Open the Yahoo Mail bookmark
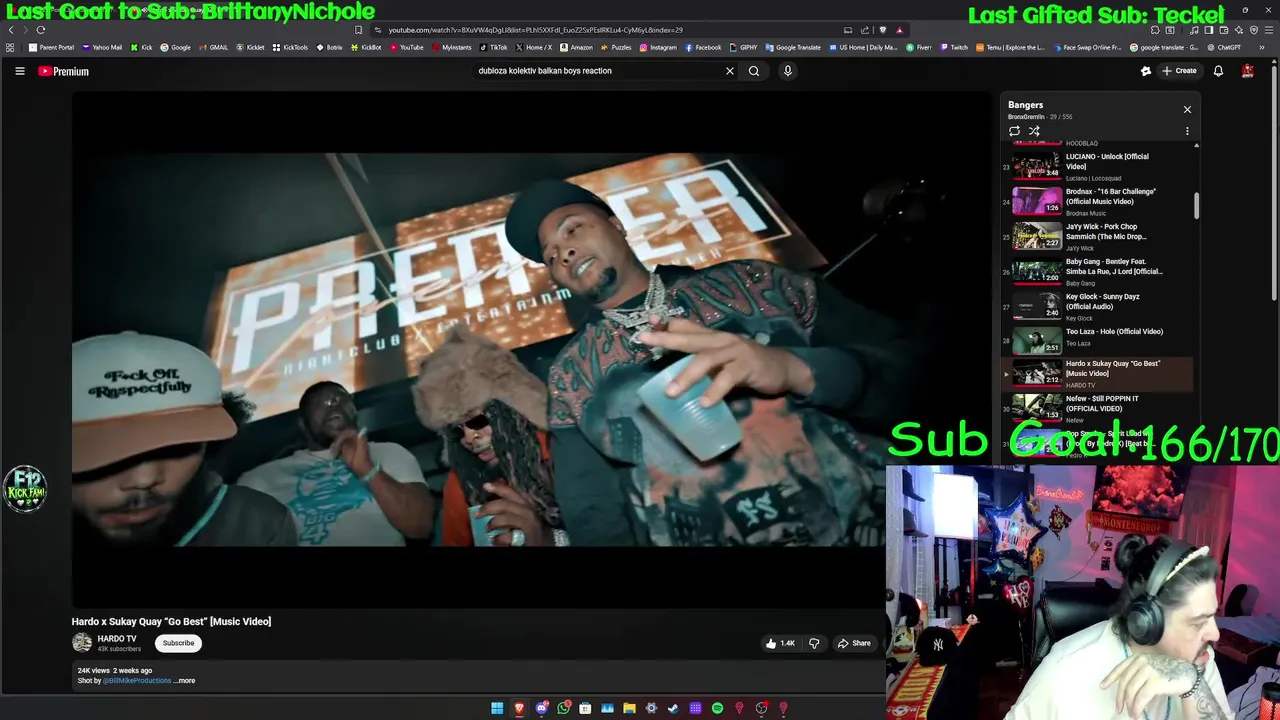This screenshot has height=720, width=1280. tap(102, 47)
